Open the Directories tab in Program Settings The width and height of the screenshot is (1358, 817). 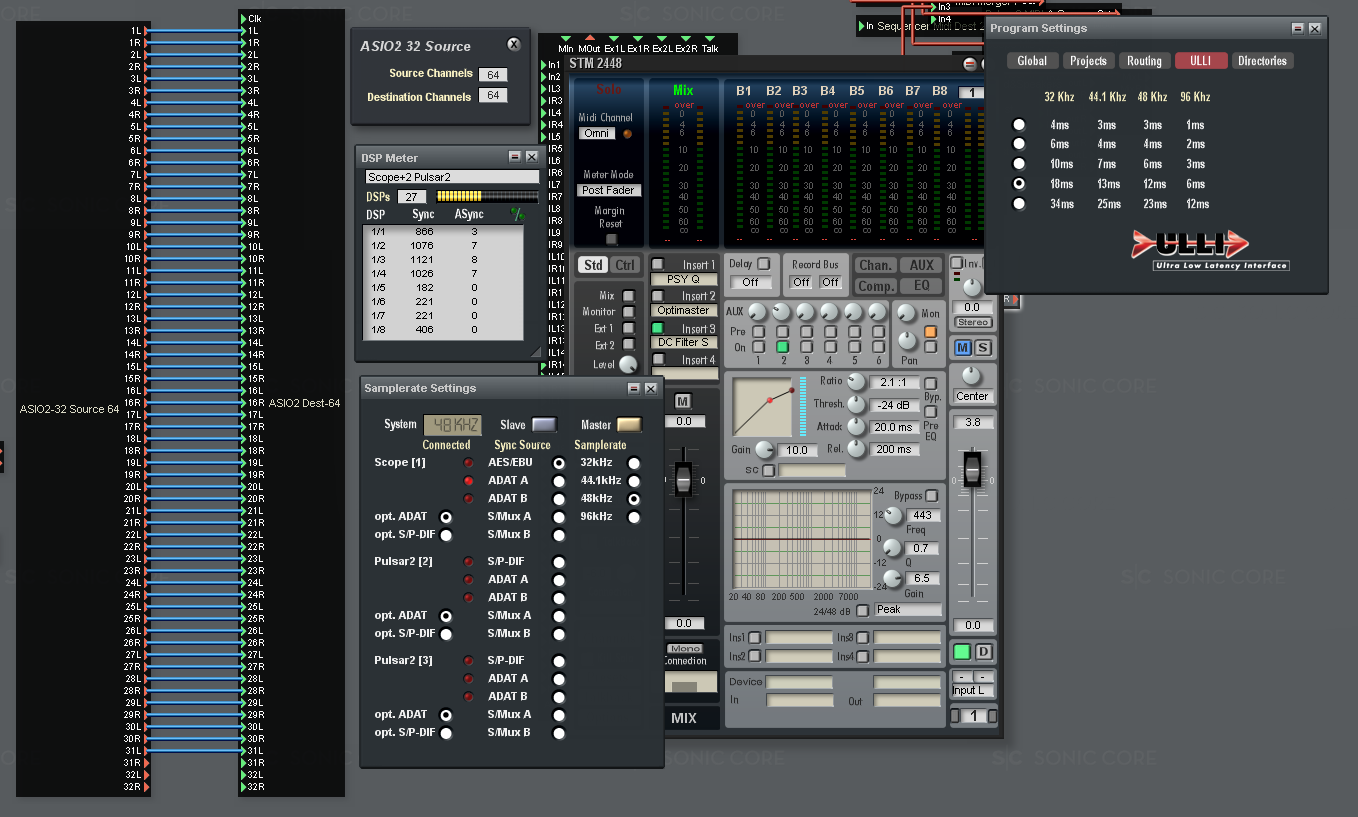pyautogui.click(x=1262, y=61)
